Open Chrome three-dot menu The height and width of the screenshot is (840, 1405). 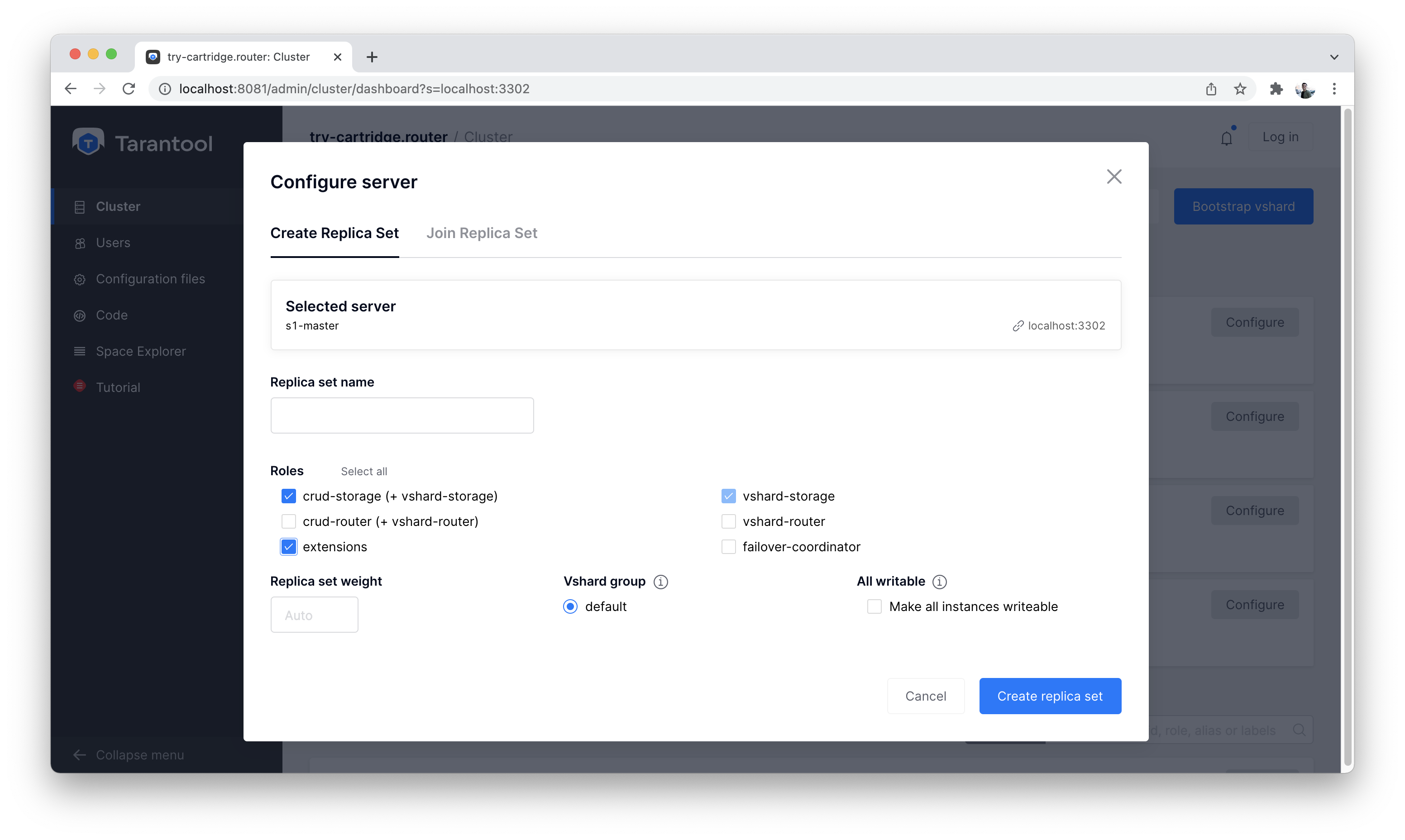click(x=1334, y=89)
